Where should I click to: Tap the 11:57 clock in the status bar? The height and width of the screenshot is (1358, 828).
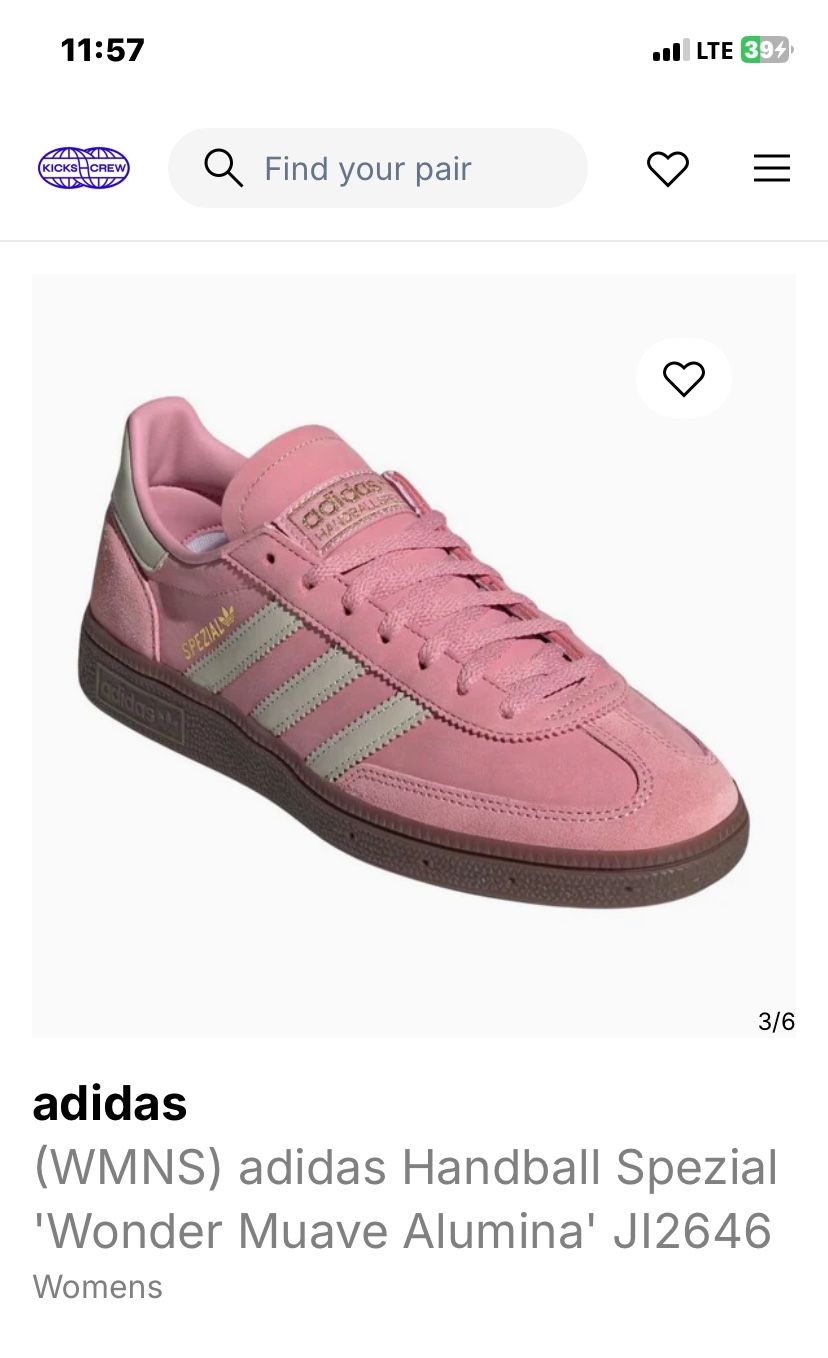(103, 50)
